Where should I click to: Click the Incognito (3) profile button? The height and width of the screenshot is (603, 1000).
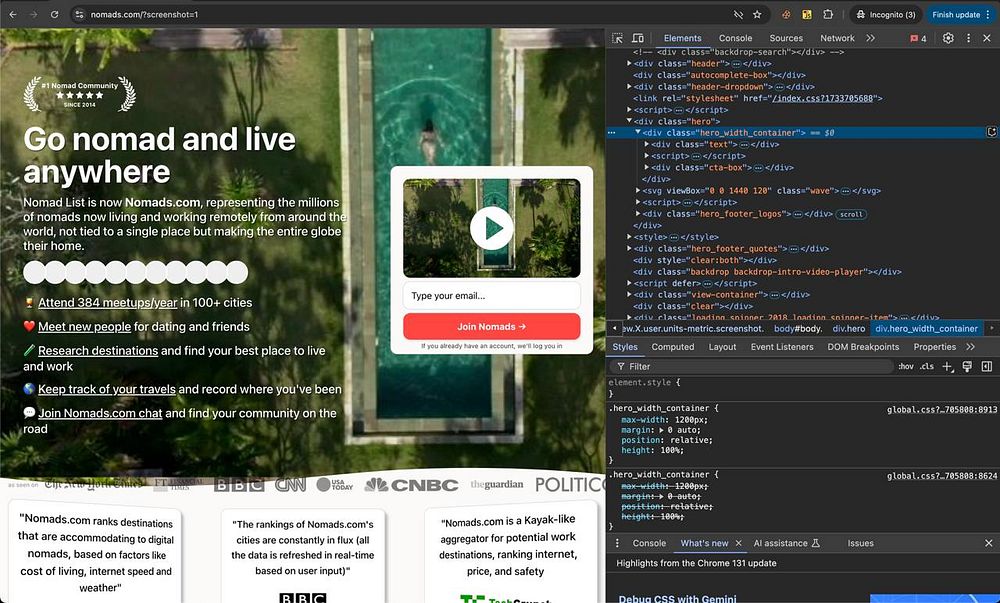coord(885,14)
